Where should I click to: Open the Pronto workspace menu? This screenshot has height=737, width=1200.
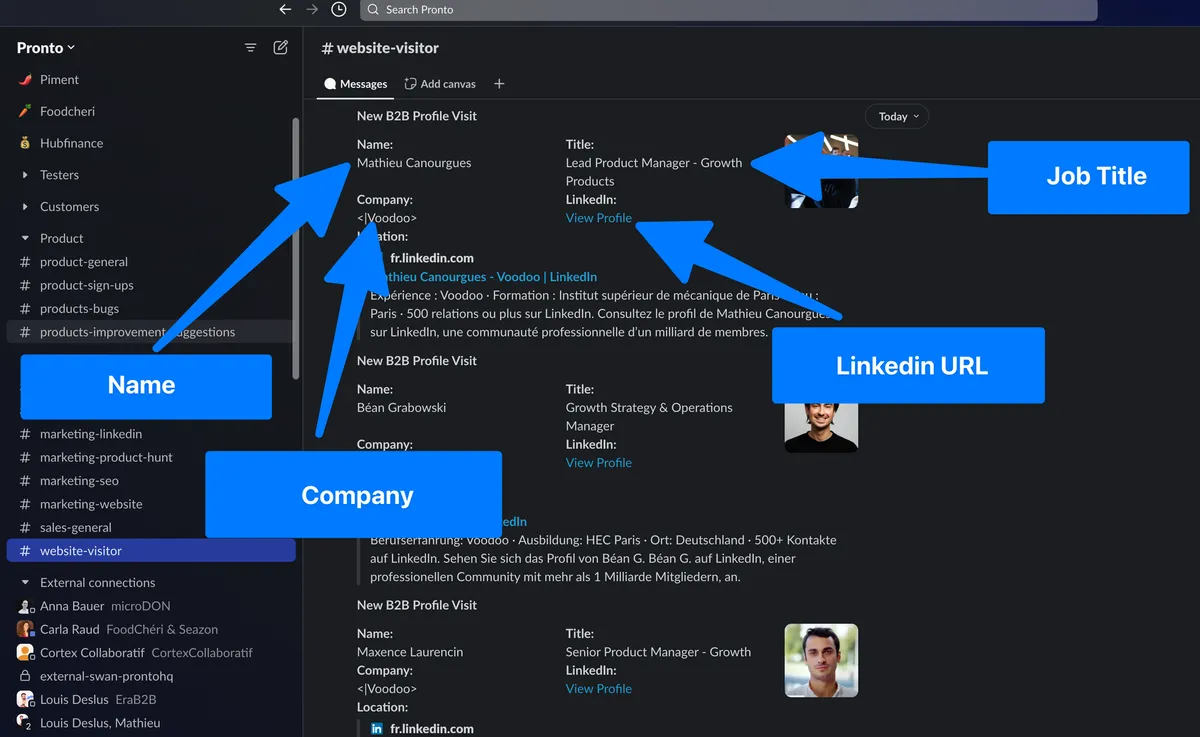click(46, 48)
